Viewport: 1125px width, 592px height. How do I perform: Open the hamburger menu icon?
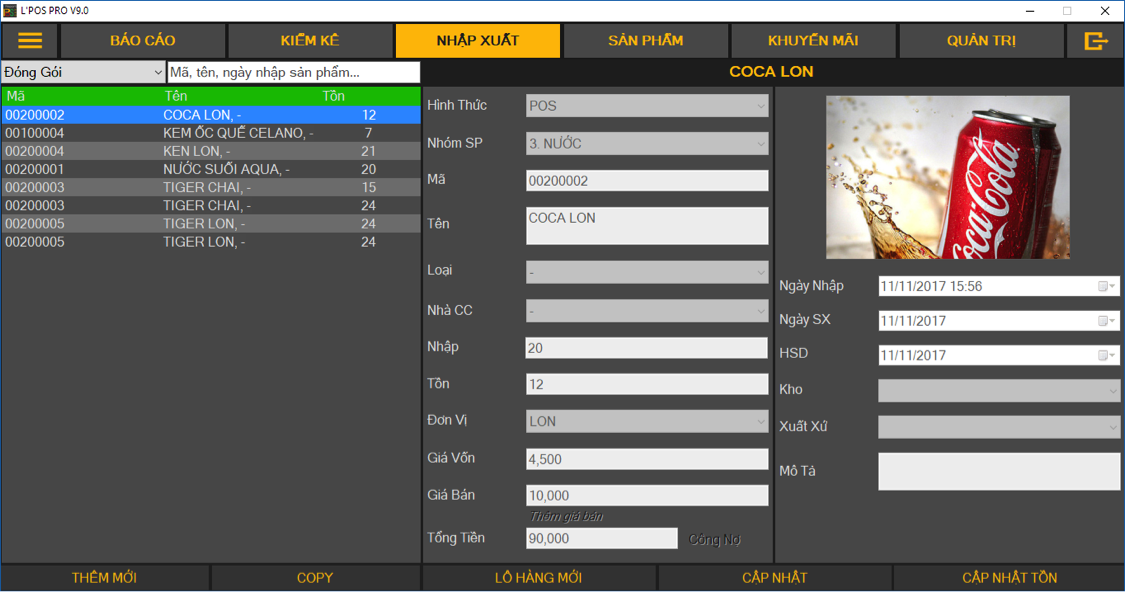pyautogui.click(x=30, y=41)
